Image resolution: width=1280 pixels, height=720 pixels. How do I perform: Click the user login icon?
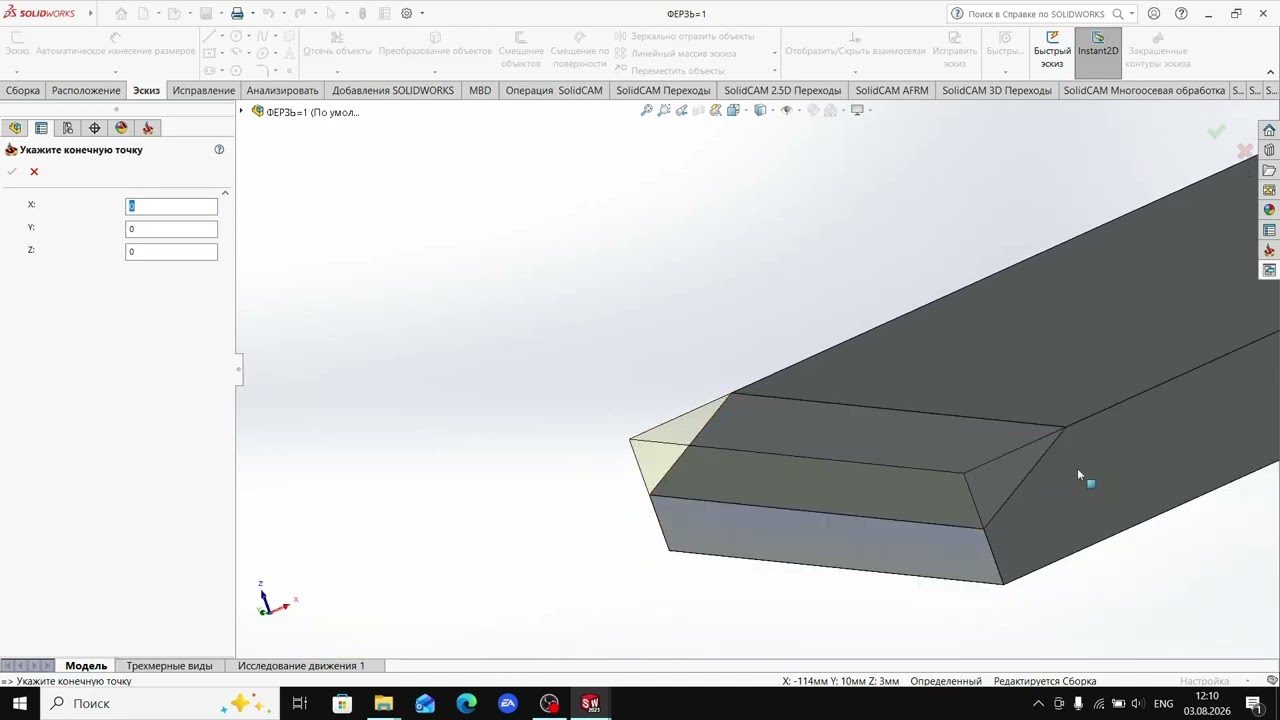coord(1154,14)
